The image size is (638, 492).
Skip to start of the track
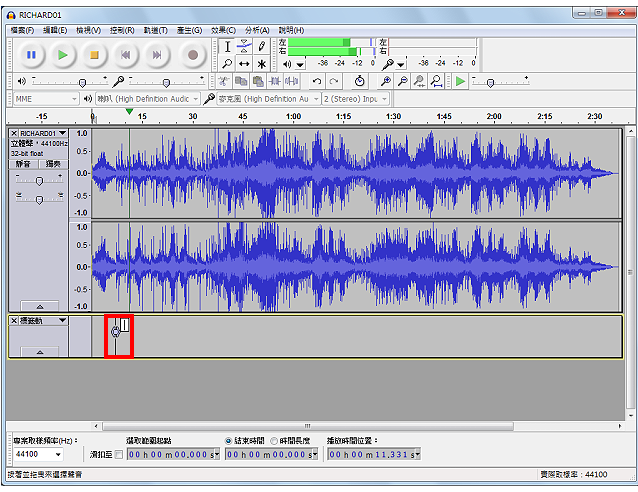click(x=126, y=55)
